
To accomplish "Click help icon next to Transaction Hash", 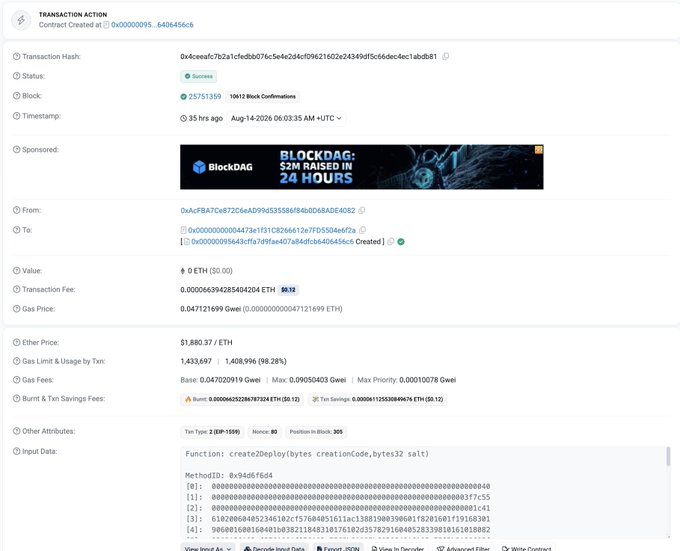I will pos(16,56).
